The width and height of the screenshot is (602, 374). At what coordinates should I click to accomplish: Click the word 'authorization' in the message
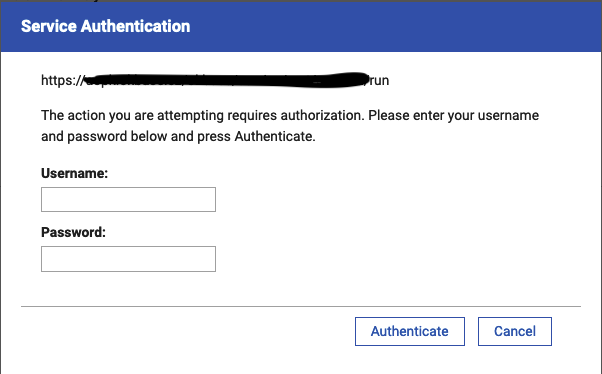[x=322, y=115]
